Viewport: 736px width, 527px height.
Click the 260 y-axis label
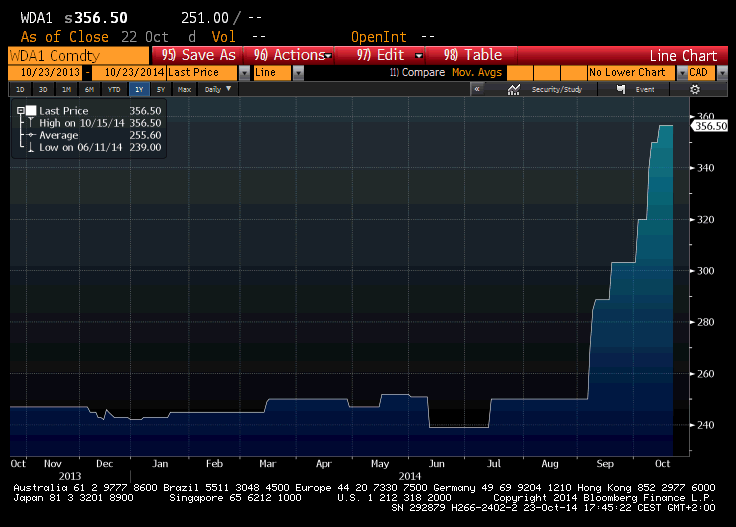705,374
